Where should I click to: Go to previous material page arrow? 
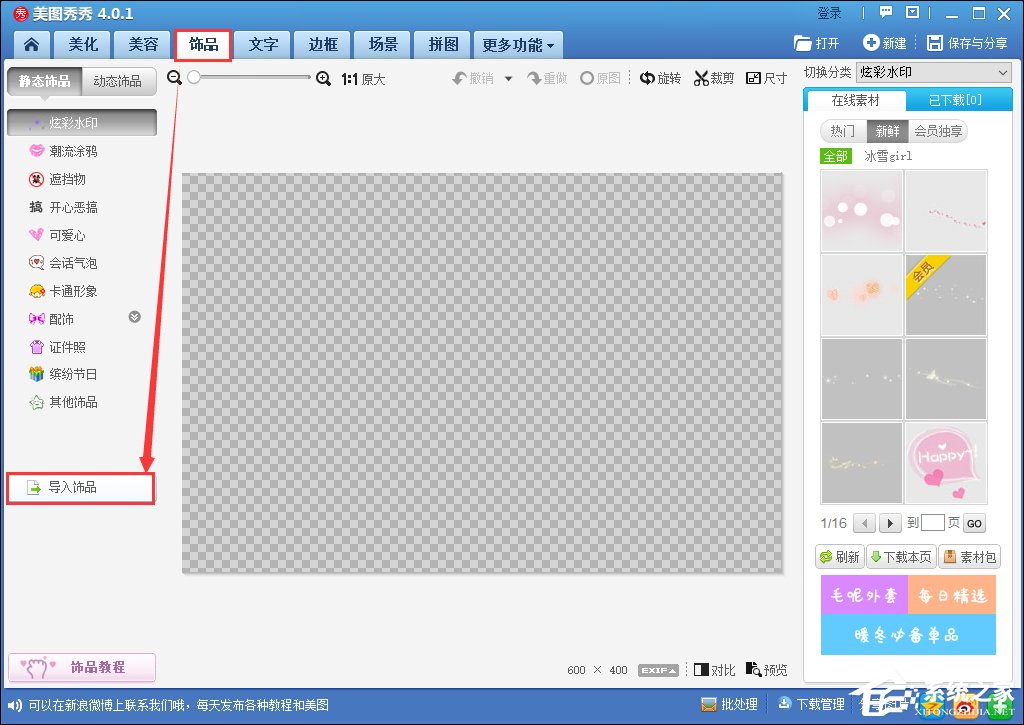point(865,523)
